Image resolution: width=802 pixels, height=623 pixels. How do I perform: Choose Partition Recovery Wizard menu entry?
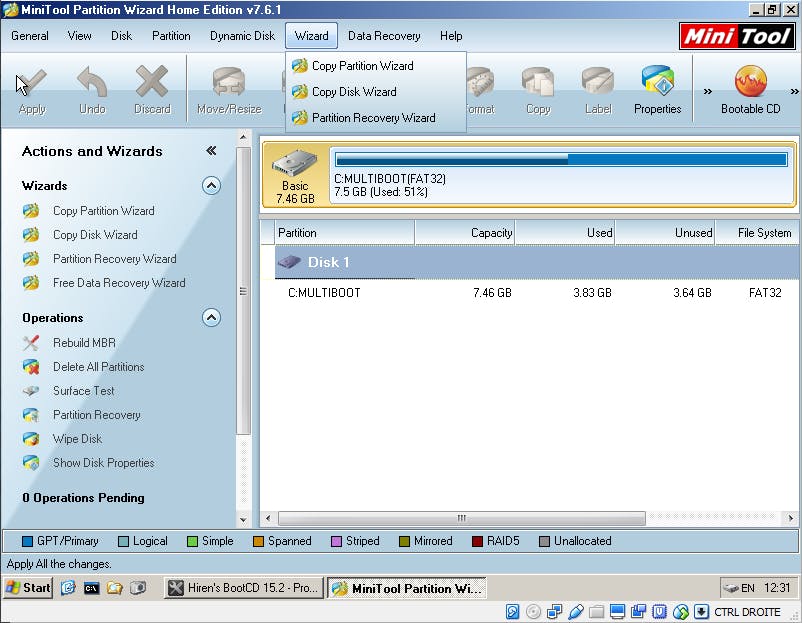373,118
